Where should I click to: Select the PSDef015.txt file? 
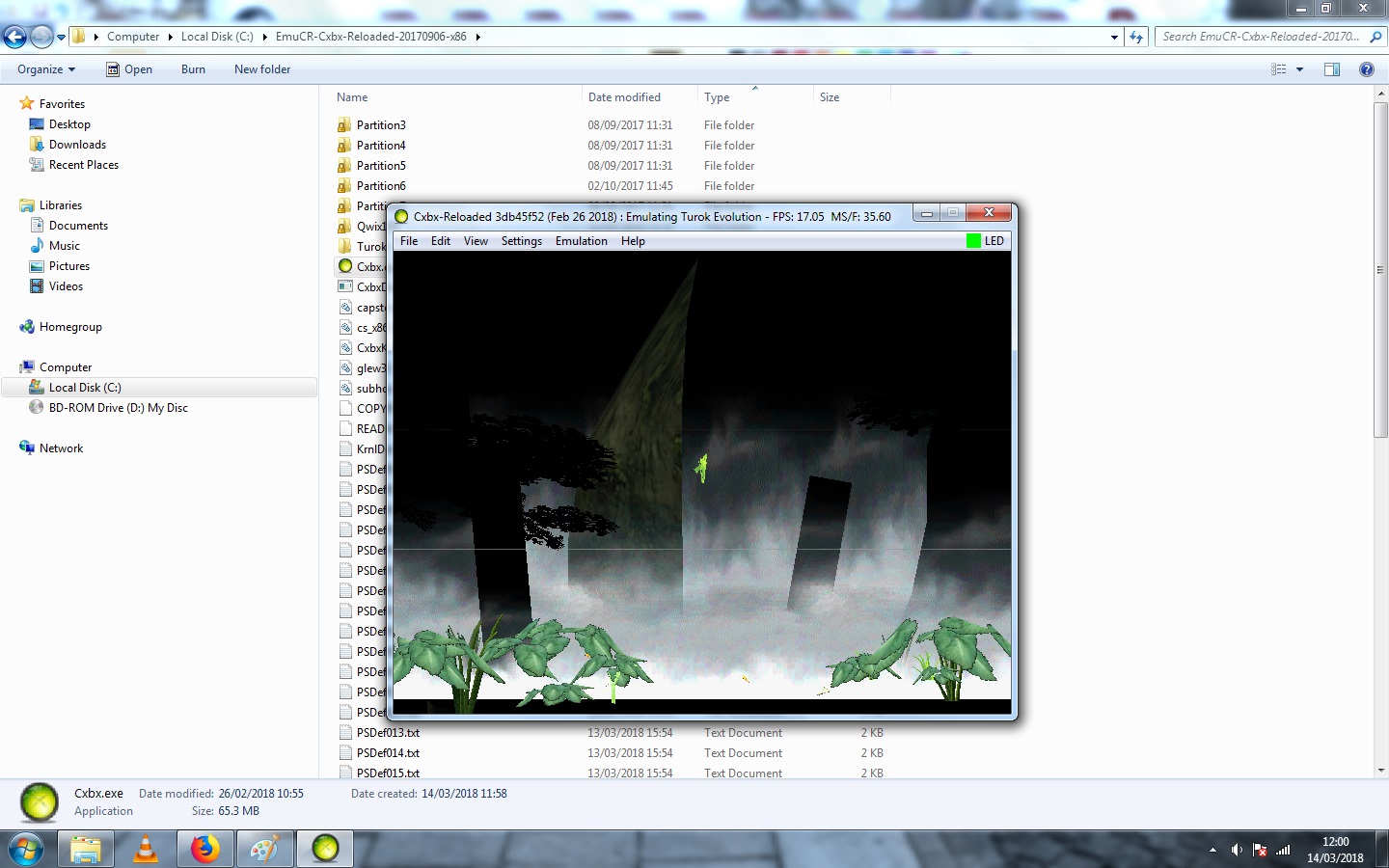[x=388, y=773]
